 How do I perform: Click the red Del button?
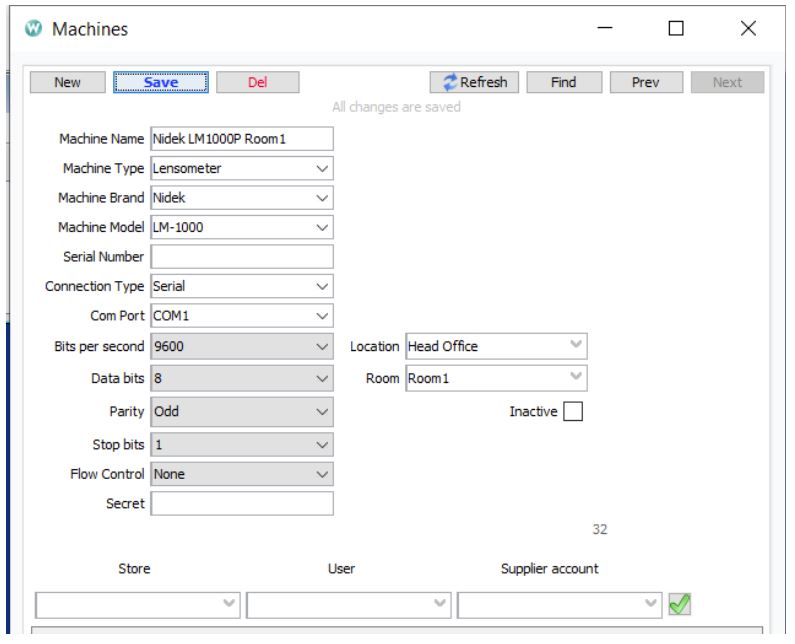pos(257,83)
